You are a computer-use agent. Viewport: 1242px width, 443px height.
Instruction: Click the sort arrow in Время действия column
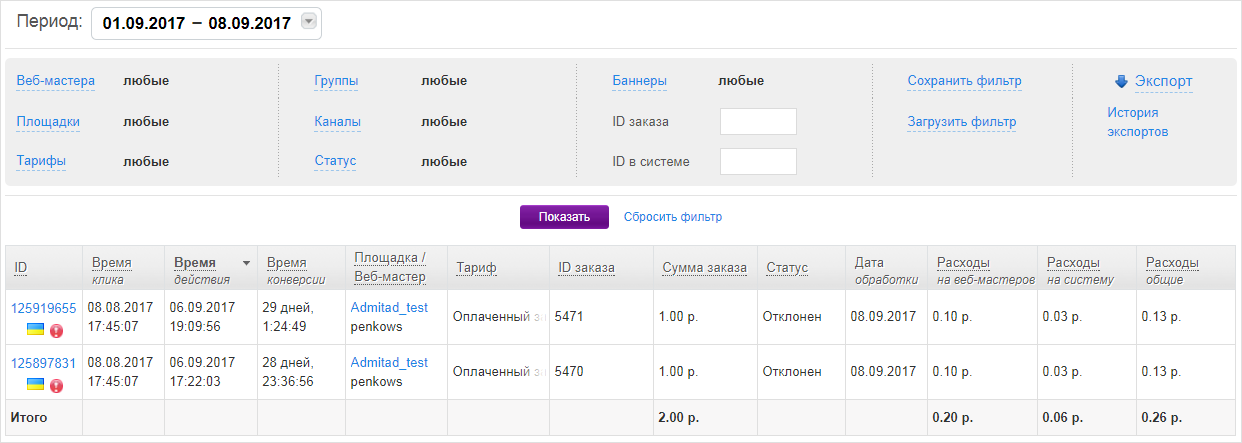(x=246, y=263)
